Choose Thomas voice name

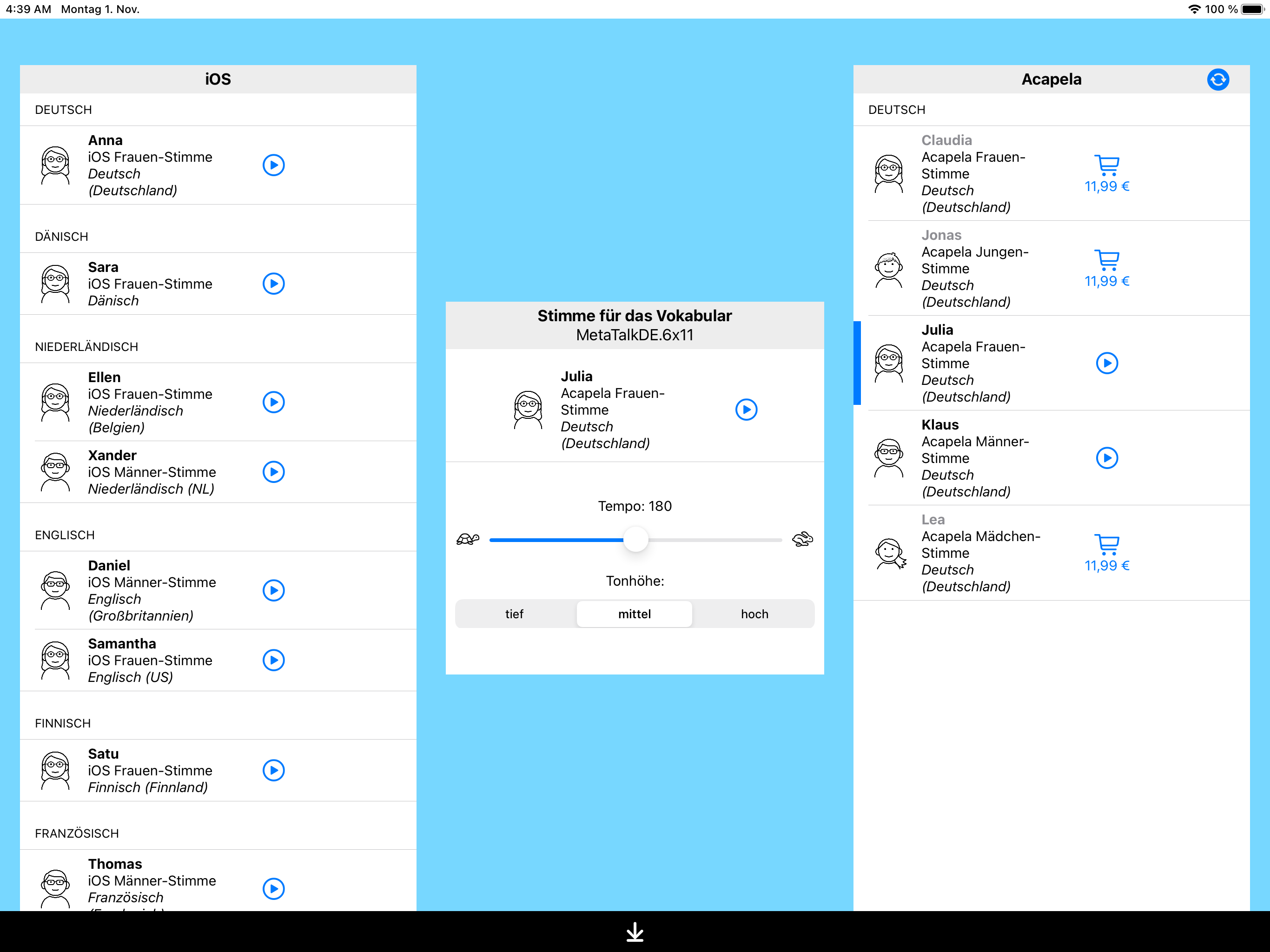(x=115, y=865)
